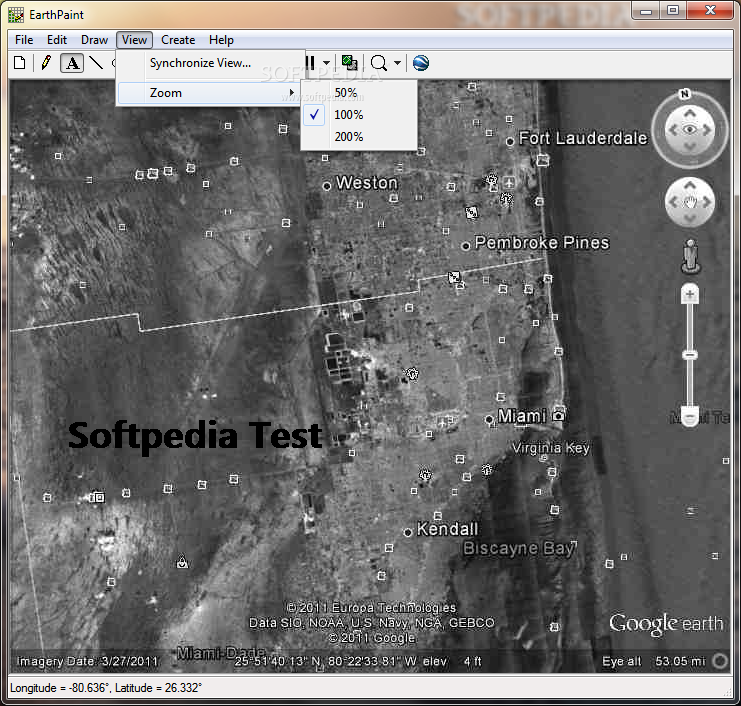Zoom in with slider plus button
The width and height of the screenshot is (741, 706).
[x=690, y=295]
